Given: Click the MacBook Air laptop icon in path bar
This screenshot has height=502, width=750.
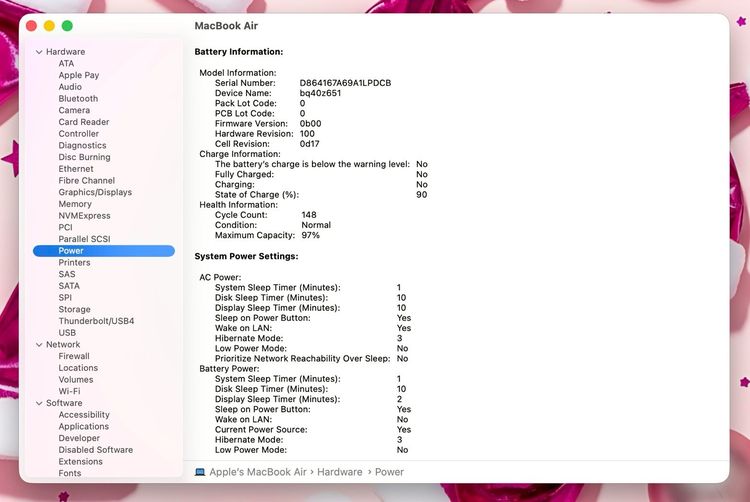Looking at the screenshot, I should (x=200, y=472).
